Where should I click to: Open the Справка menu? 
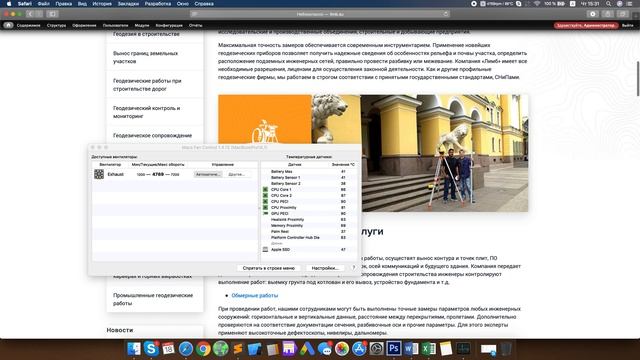pyautogui.click(x=204, y=4)
